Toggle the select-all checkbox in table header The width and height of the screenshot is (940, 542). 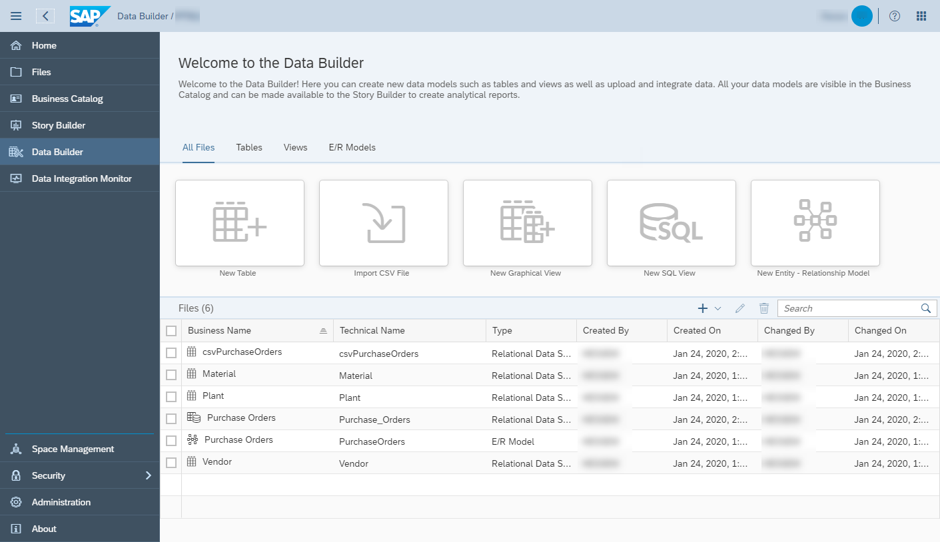click(171, 331)
